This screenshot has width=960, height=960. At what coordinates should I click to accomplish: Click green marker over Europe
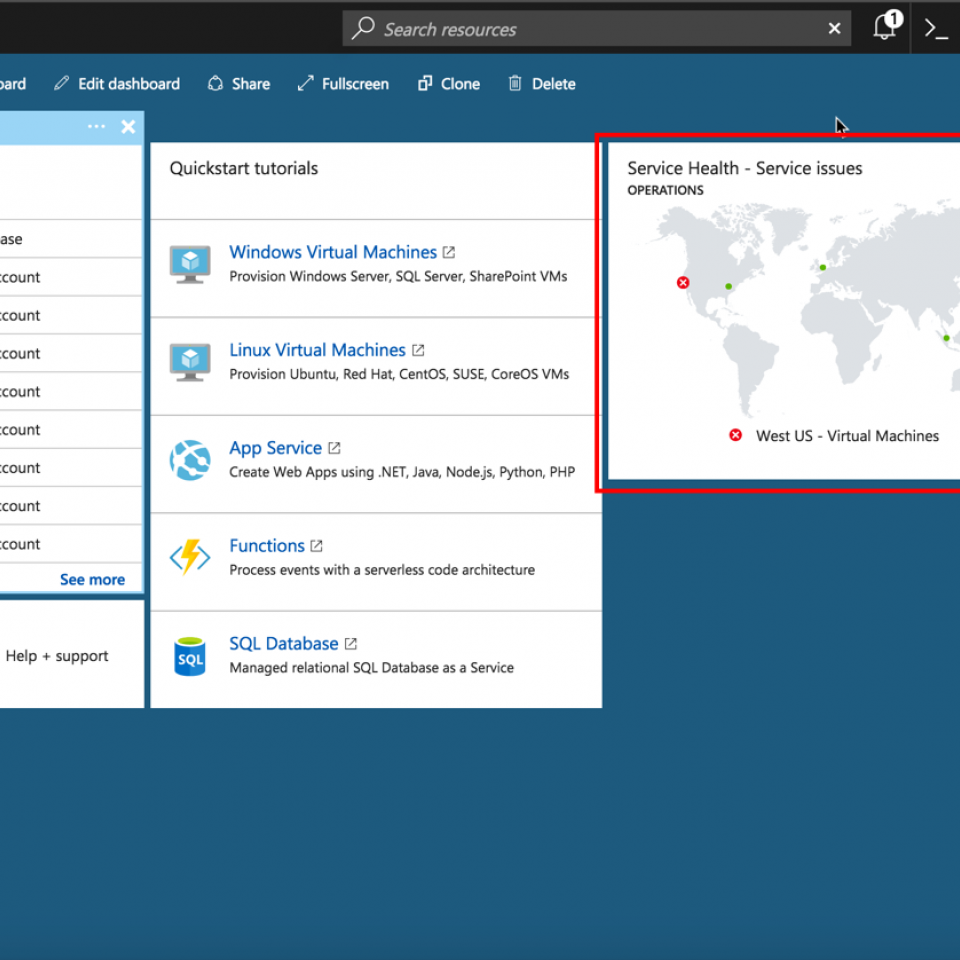tap(823, 268)
